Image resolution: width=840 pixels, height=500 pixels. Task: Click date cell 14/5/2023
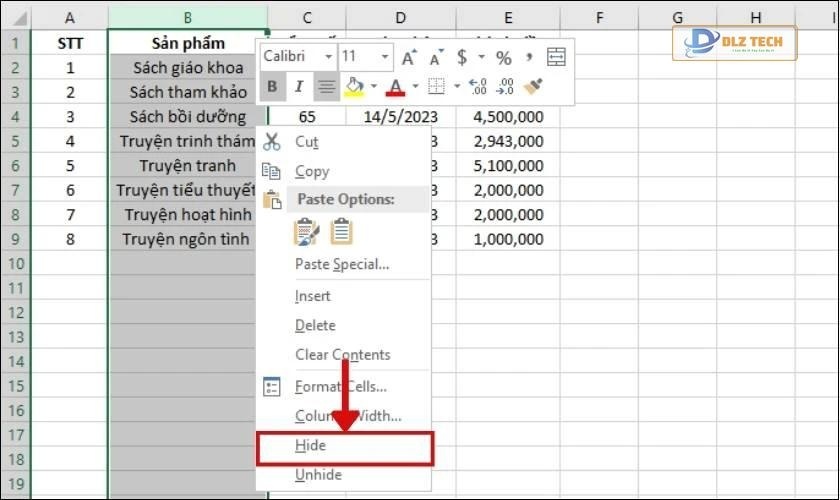tap(401, 117)
